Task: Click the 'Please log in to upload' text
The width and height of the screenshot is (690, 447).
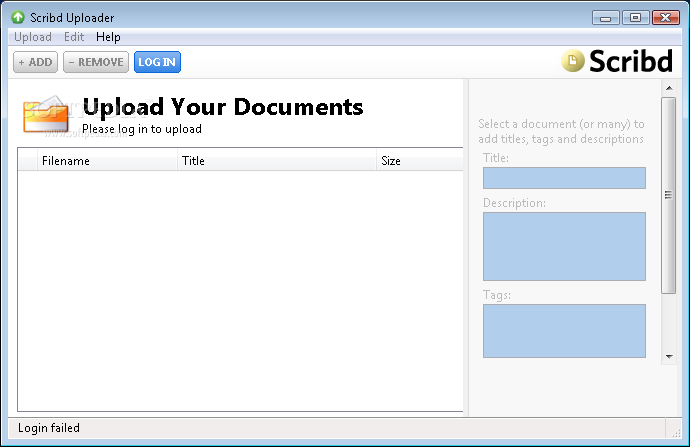Action: 142,129
